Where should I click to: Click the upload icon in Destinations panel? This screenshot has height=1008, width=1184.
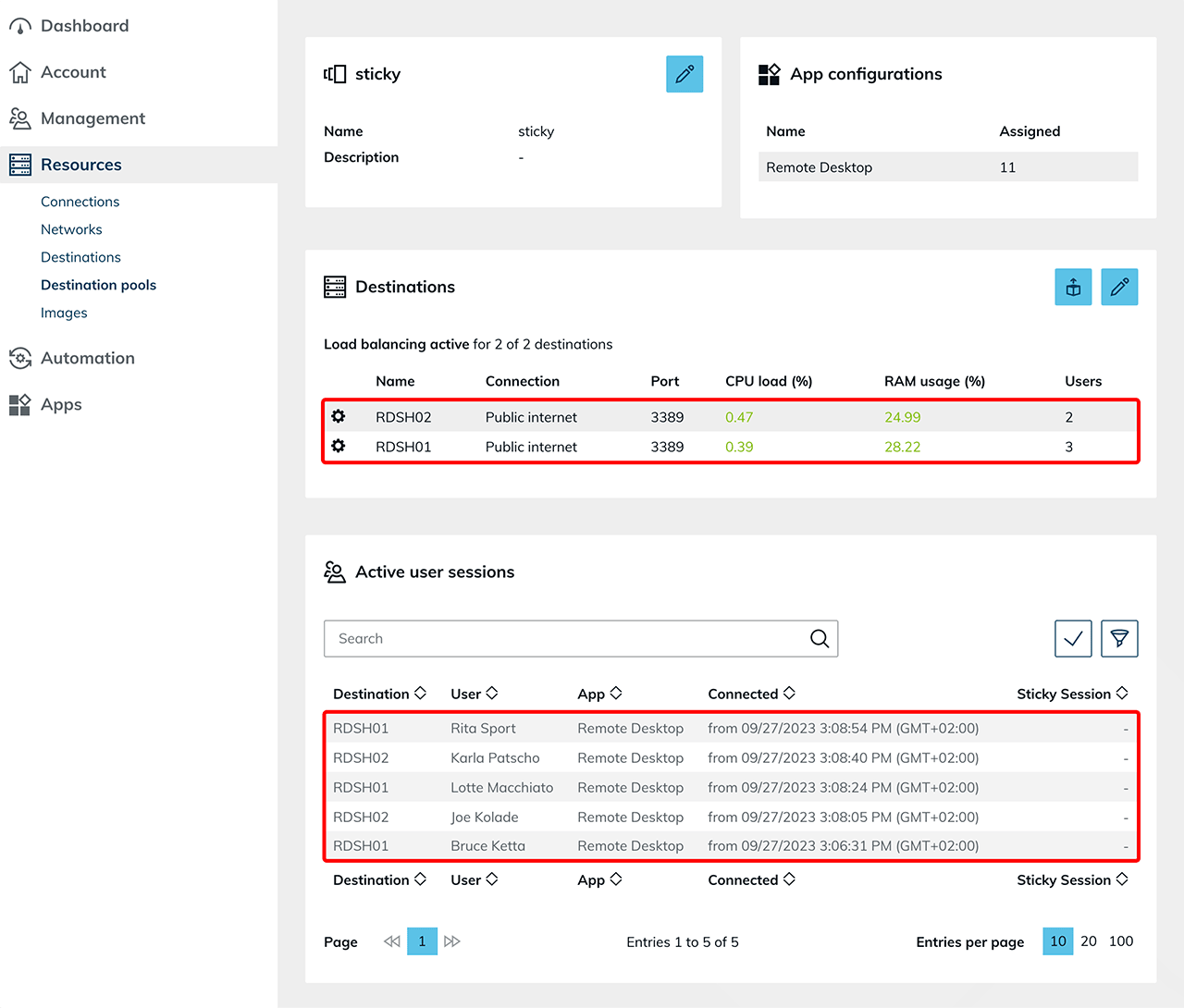tap(1073, 287)
